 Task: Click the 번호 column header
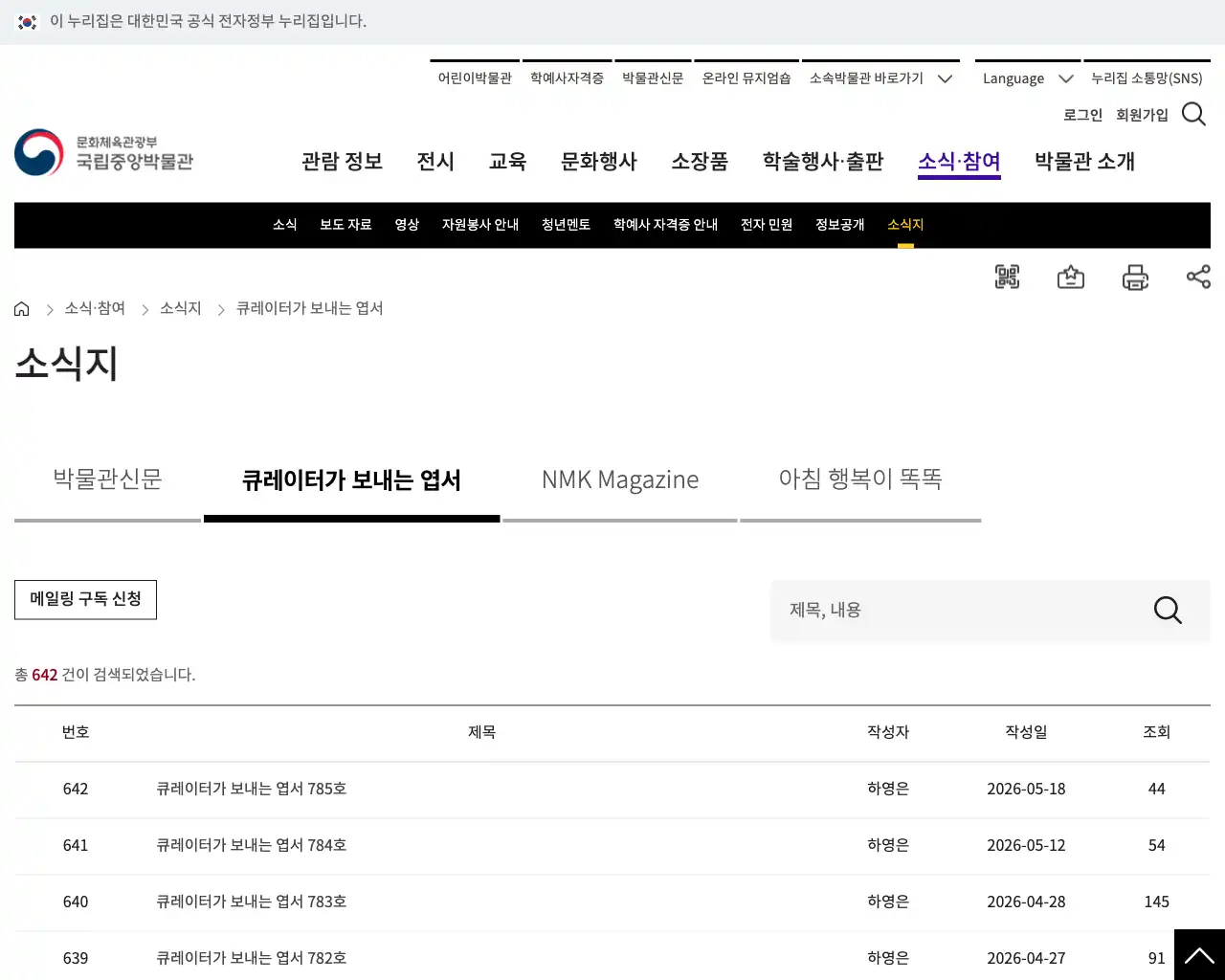(76, 732)
